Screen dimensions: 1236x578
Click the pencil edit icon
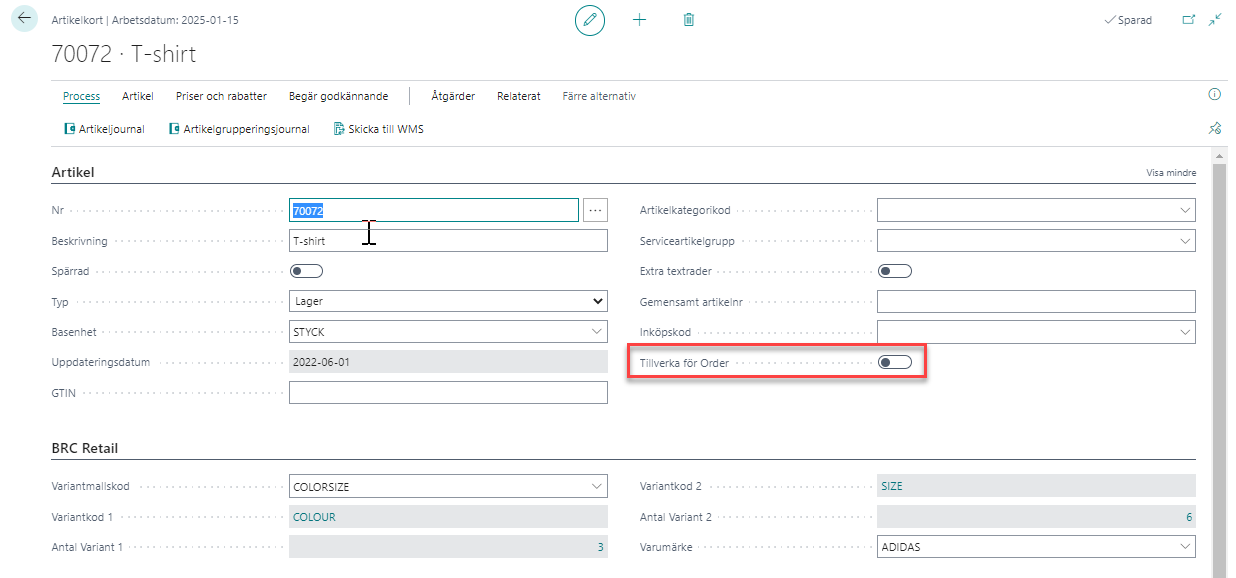pos(590,20)
